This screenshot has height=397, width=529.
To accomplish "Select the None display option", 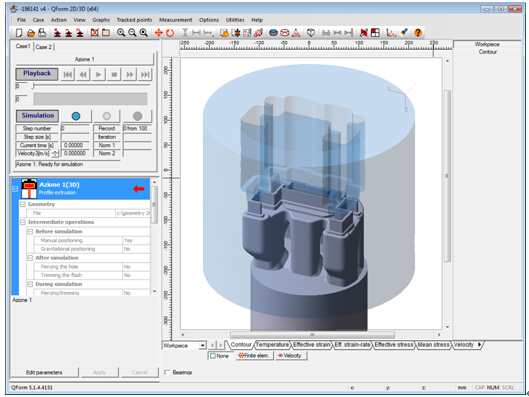I will click(x=219, y=356).
